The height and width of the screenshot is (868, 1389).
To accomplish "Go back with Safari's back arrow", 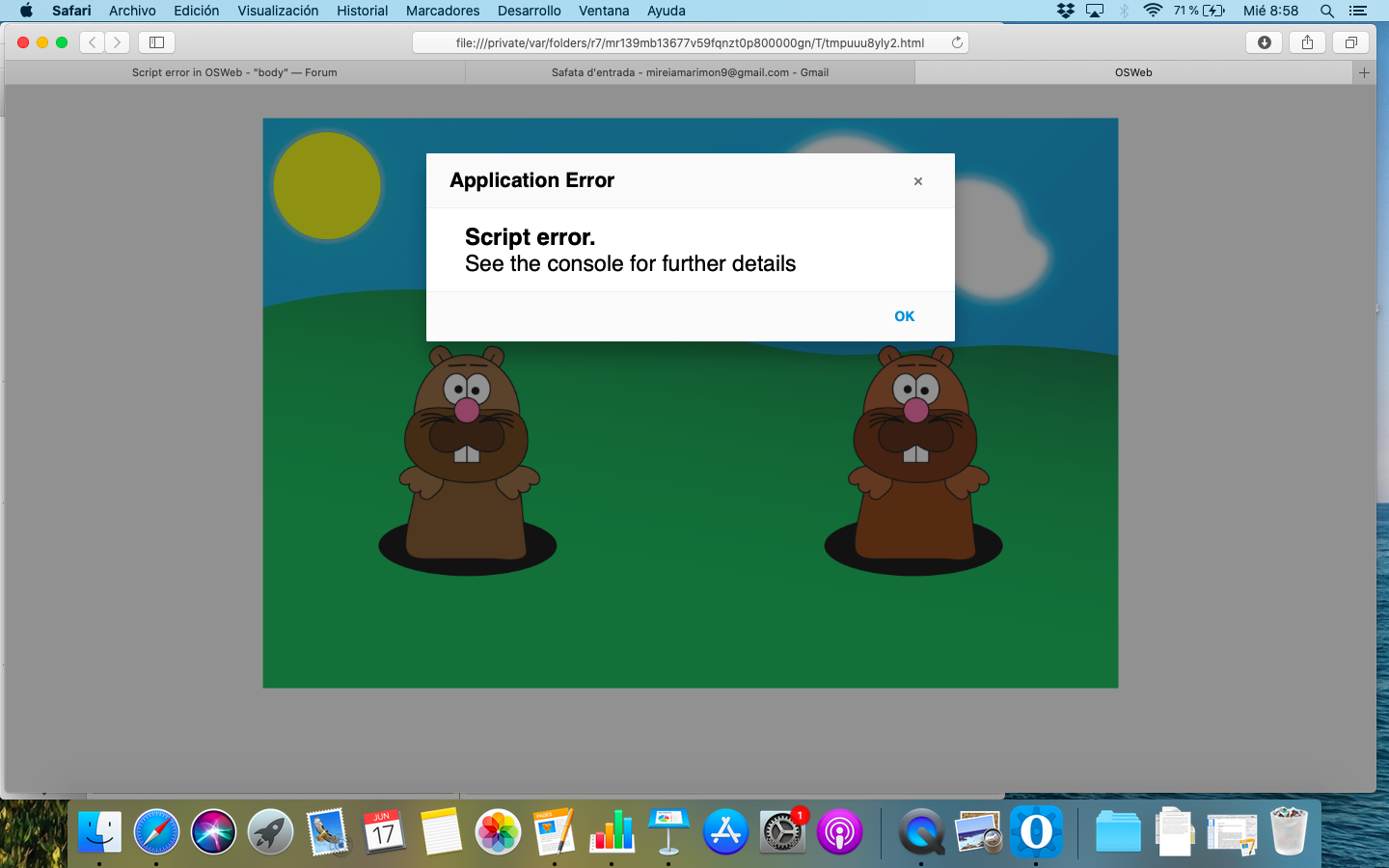I will tap(93, 42).
